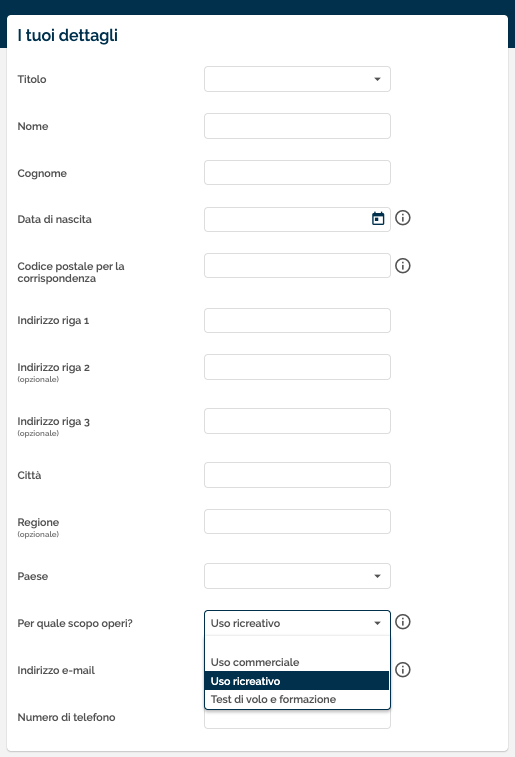Click the Città input field
Image resolution: width=515 pixels, height=757 pixels.
pyautogui.click(x=297, y=475)
